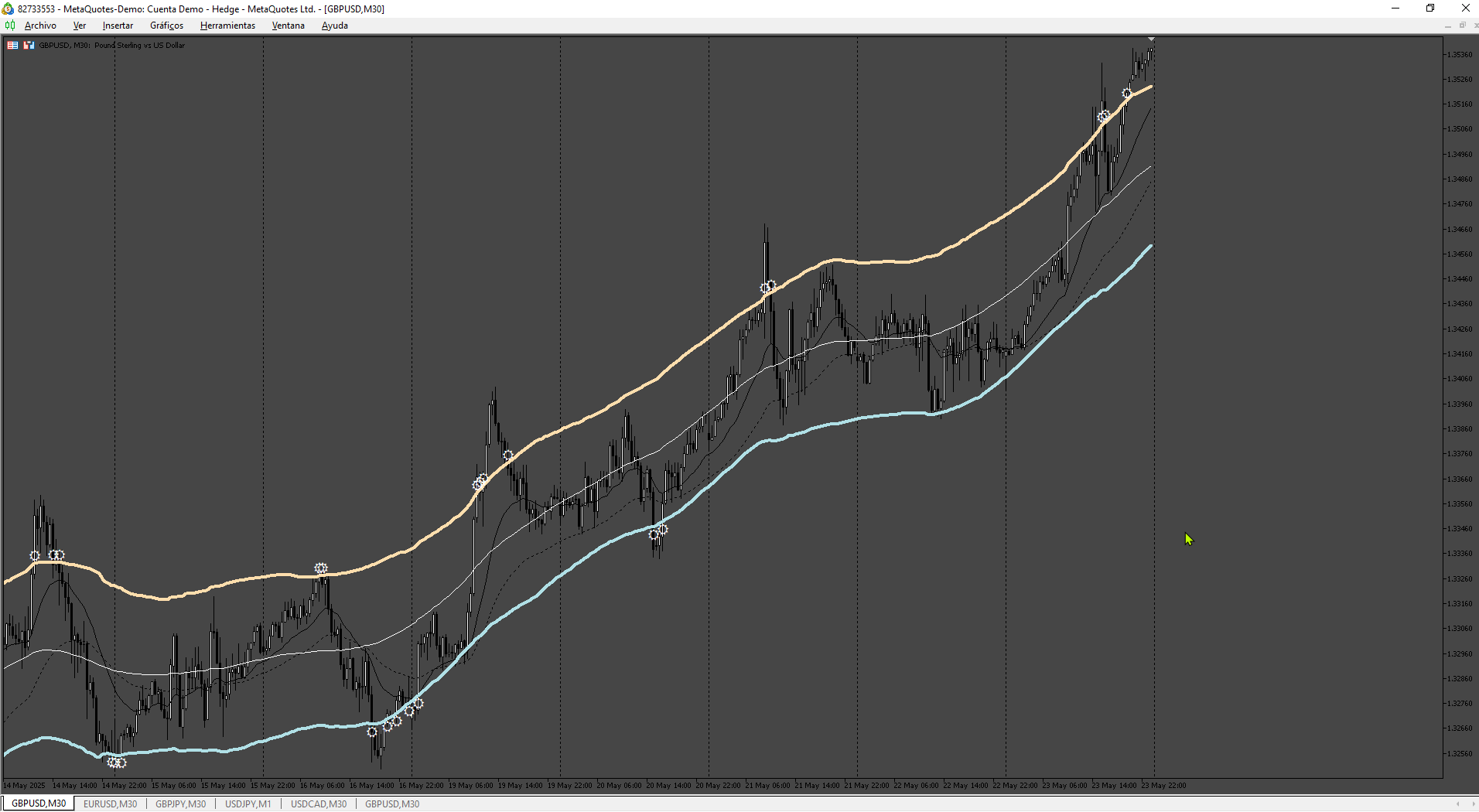
Task: Switch to the inactive GBPUSD,M30 tab after USDCAD
Action: pos(392,803)
